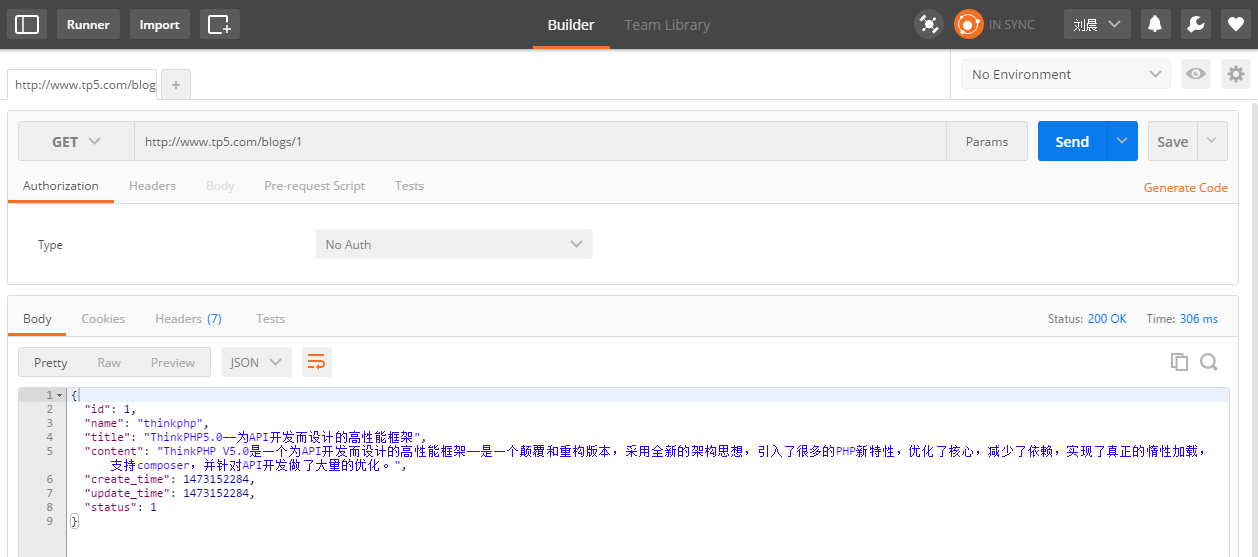Copy response body to clipboard

[x=1180, y=362]
